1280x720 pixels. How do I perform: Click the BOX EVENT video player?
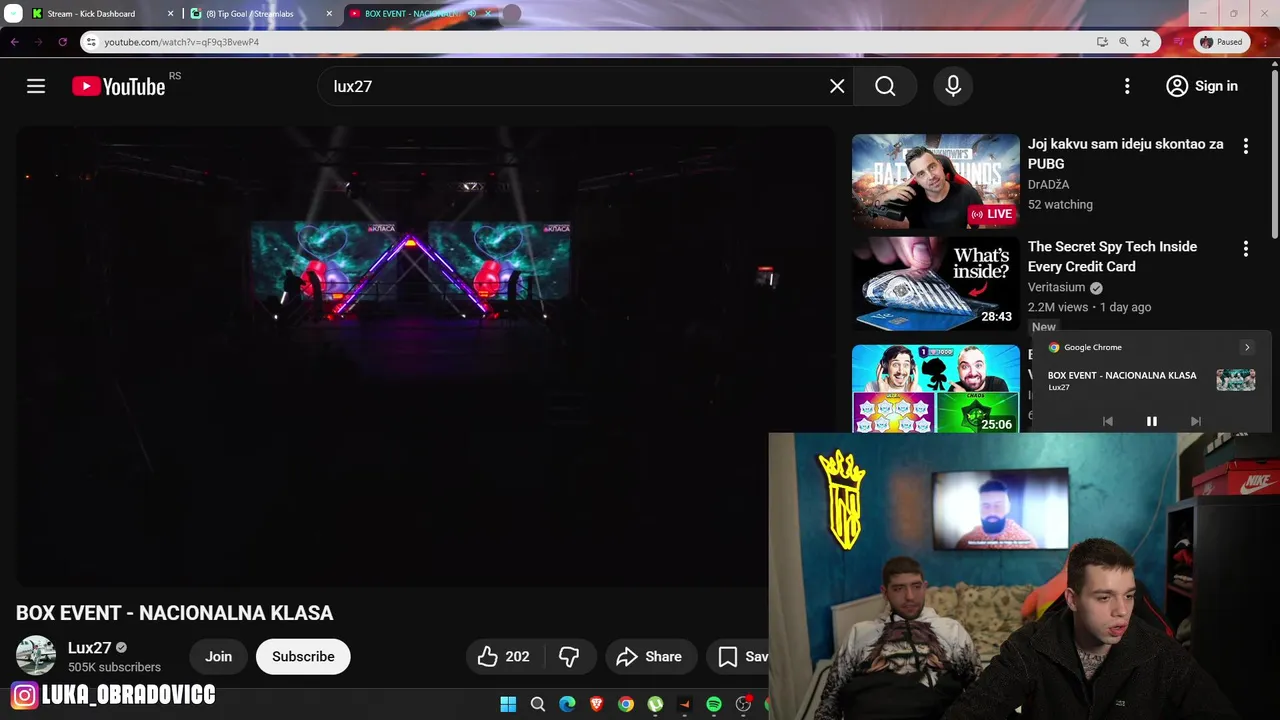click(425, 356)
